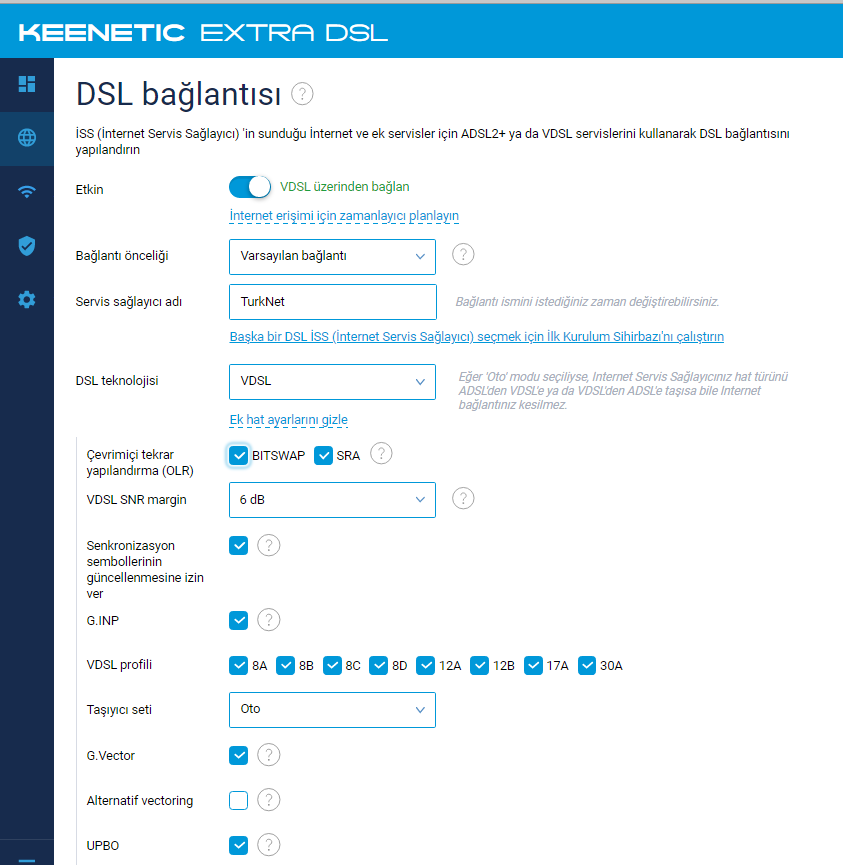Click help icon next to Alternatif vectoring
This screenshot has height=865, width=843.
[x=269, y=800]
